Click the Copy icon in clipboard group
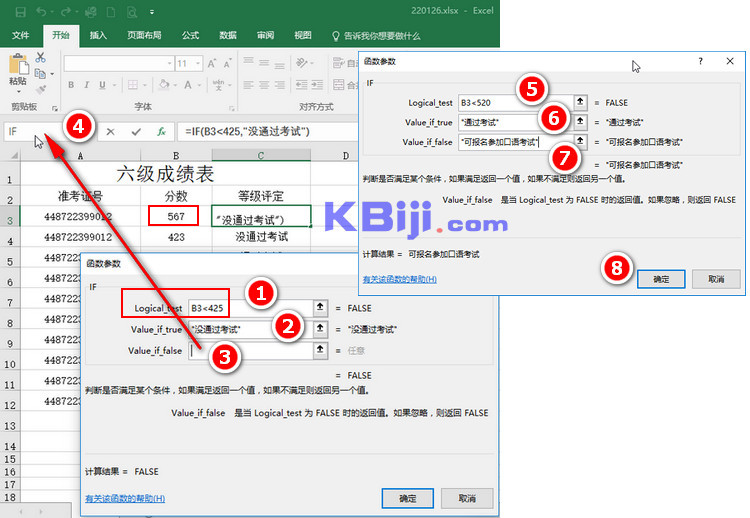The height and width of the screenshot is (518, 750). [40, 73]
